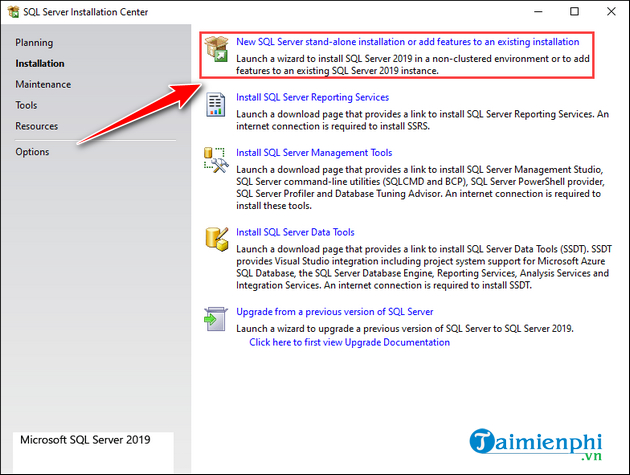Click the new stand-alone installation box icon

click(216, 49)
